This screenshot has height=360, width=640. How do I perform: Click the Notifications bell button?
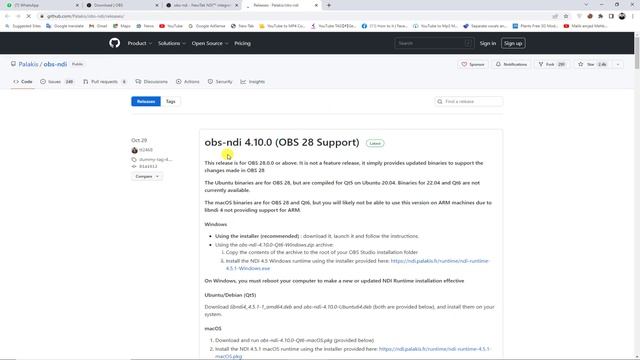[511, 64]
